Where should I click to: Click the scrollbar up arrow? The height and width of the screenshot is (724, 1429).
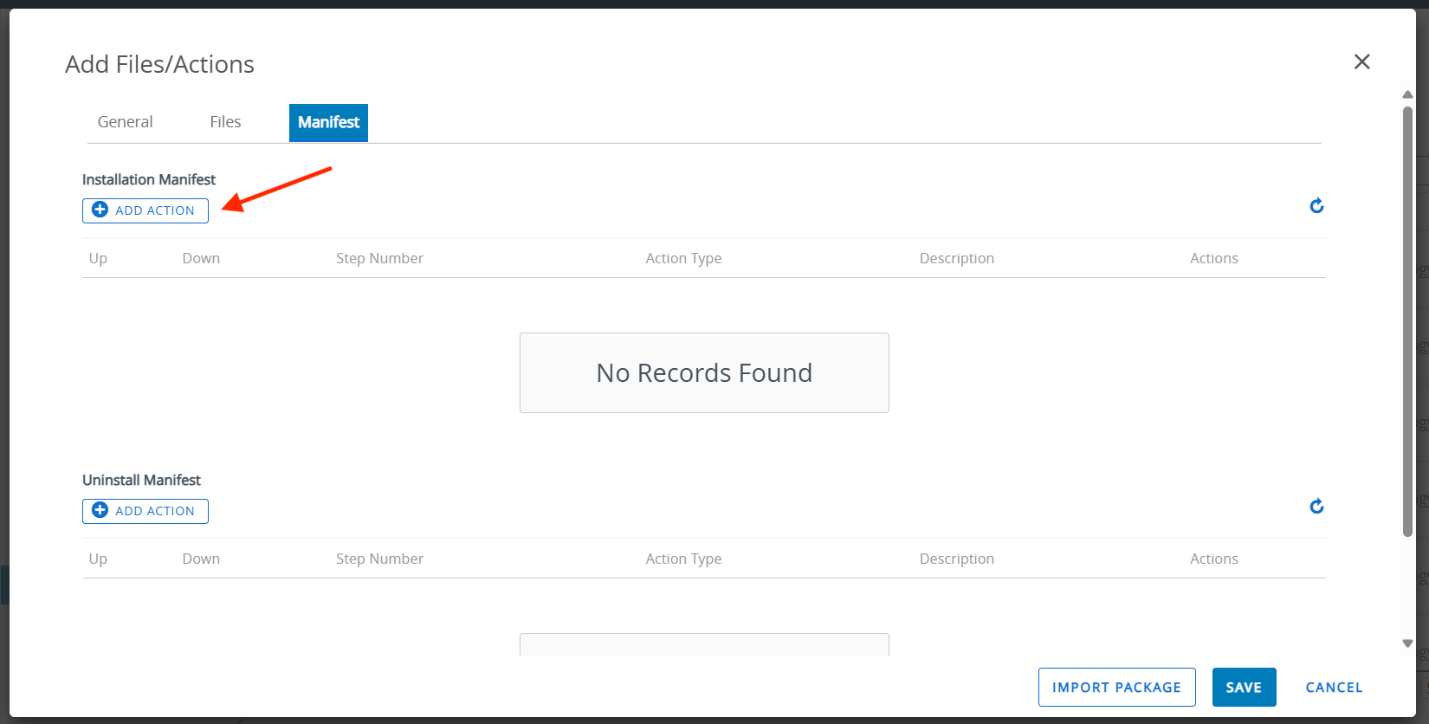[1407, 95]
